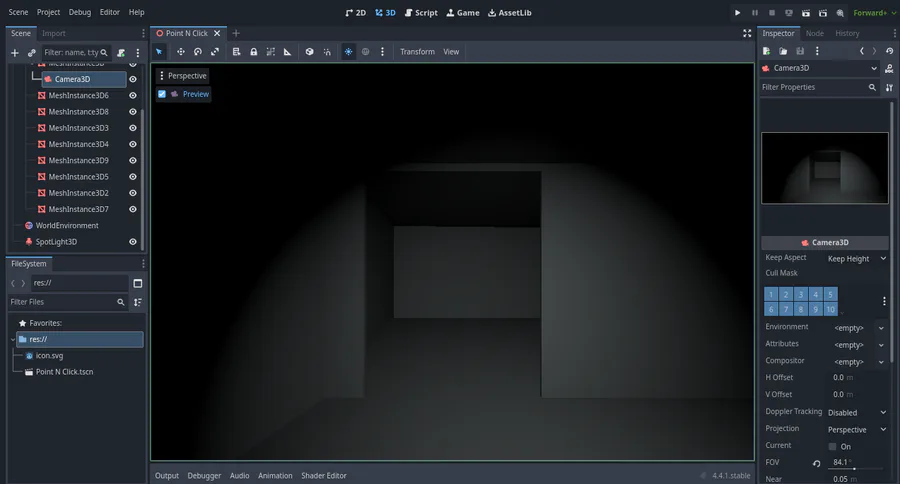Collapse the res:// folder tree arrow
Screen dimensions: 900x484
pyautogui.click(x=13, y=339)
